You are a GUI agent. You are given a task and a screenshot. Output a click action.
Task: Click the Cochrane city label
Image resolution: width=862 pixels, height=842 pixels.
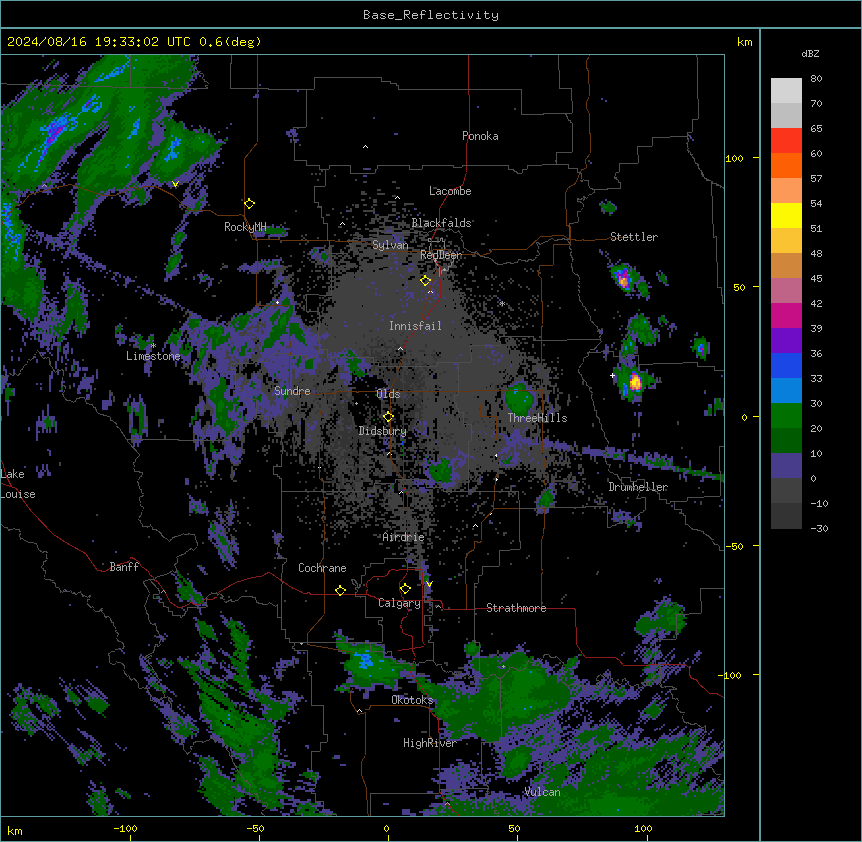tap(322, 568)
